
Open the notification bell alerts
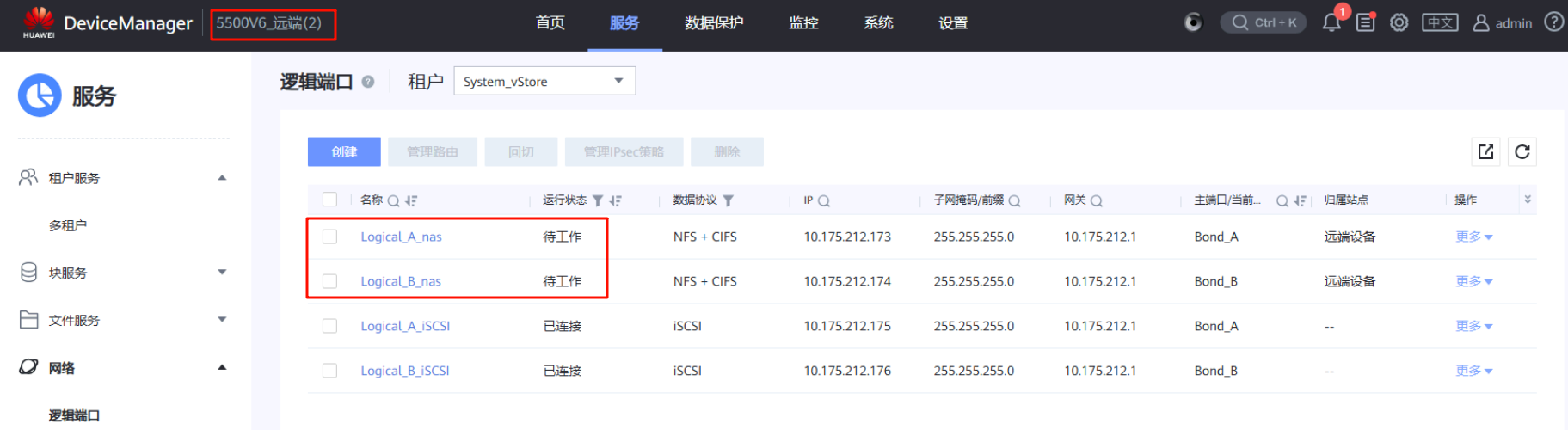pyautogui.click(x=1331, y=22)
